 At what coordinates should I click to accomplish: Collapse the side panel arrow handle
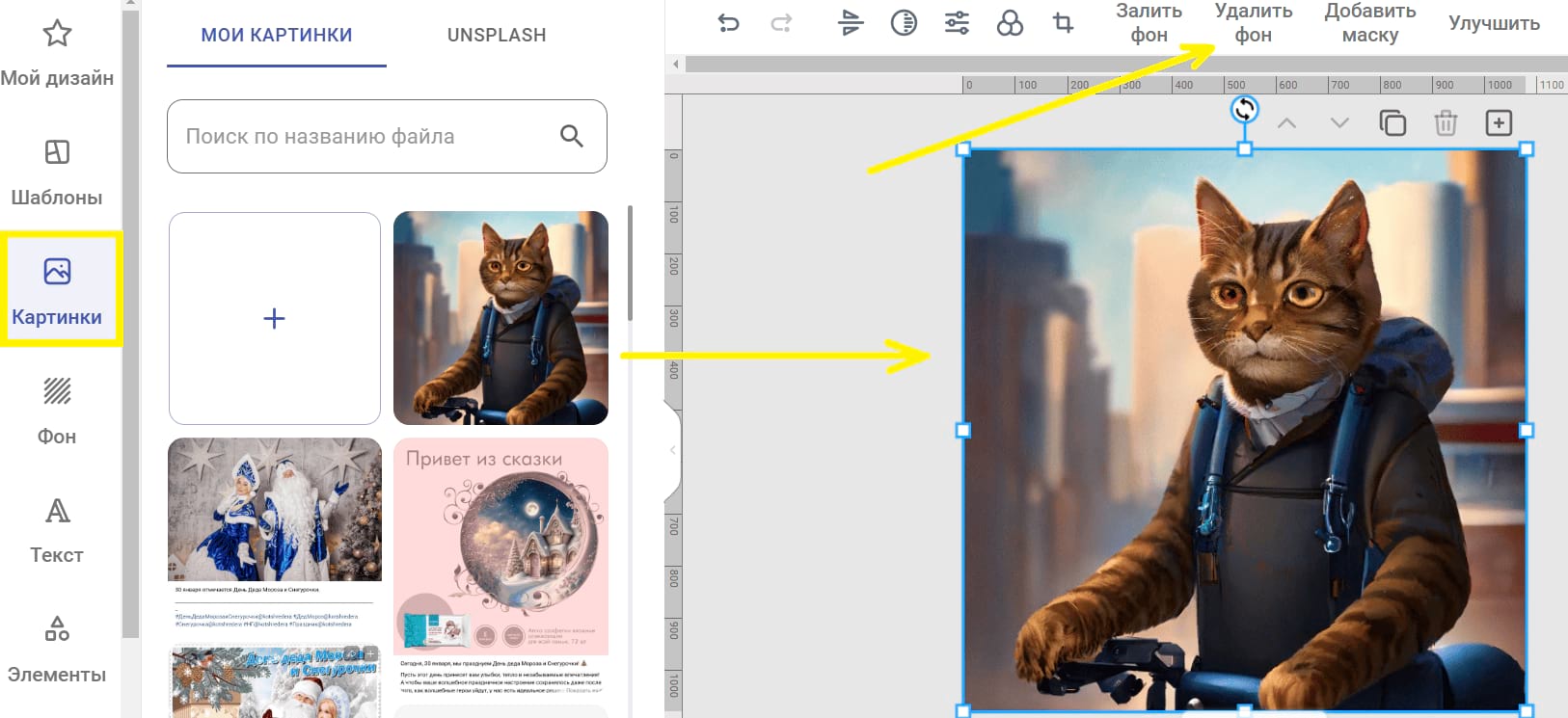(673, 450)
